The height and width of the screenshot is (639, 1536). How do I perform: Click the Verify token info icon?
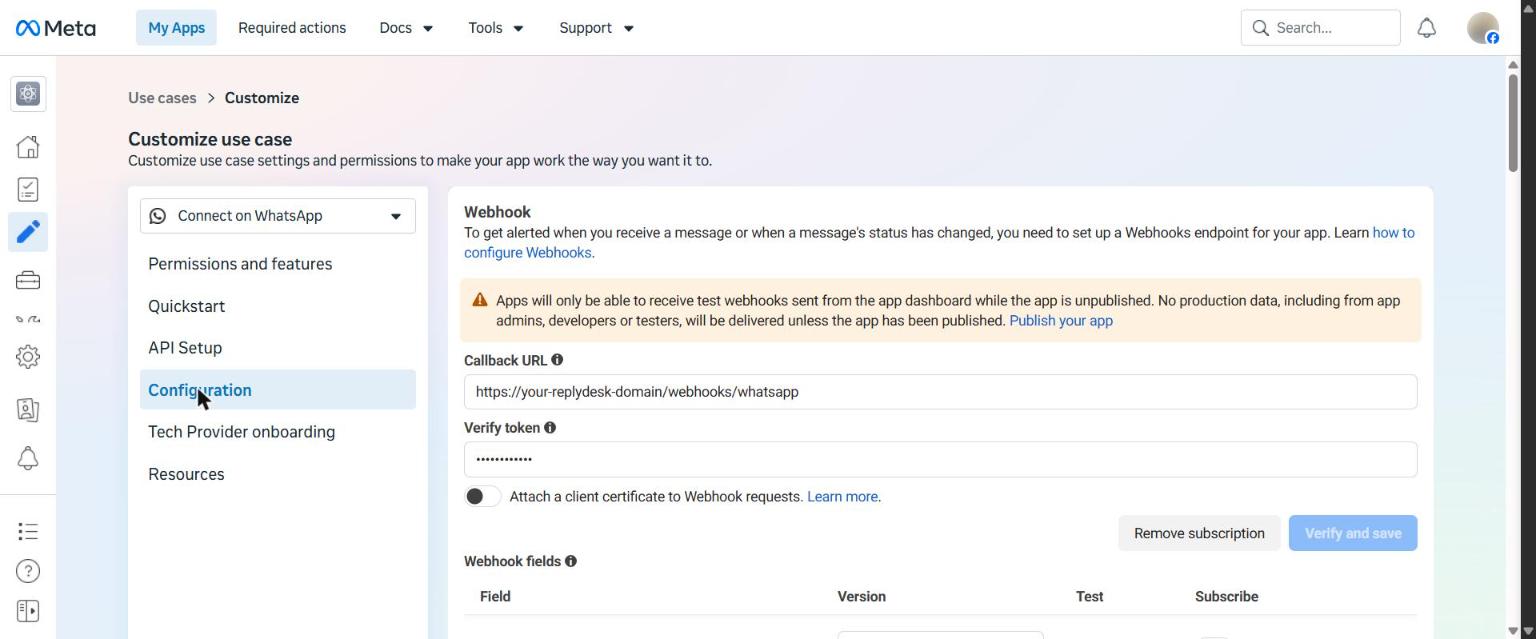coord(550,428)
